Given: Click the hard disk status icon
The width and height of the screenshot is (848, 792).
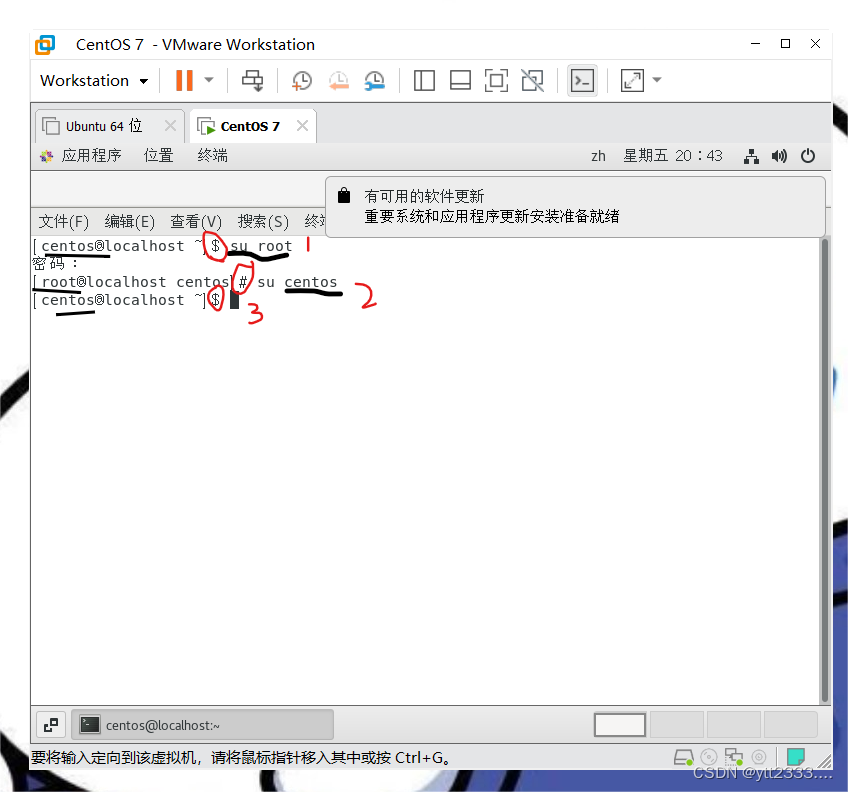Looking at the screenshot, I should click(x=684, y=757).
